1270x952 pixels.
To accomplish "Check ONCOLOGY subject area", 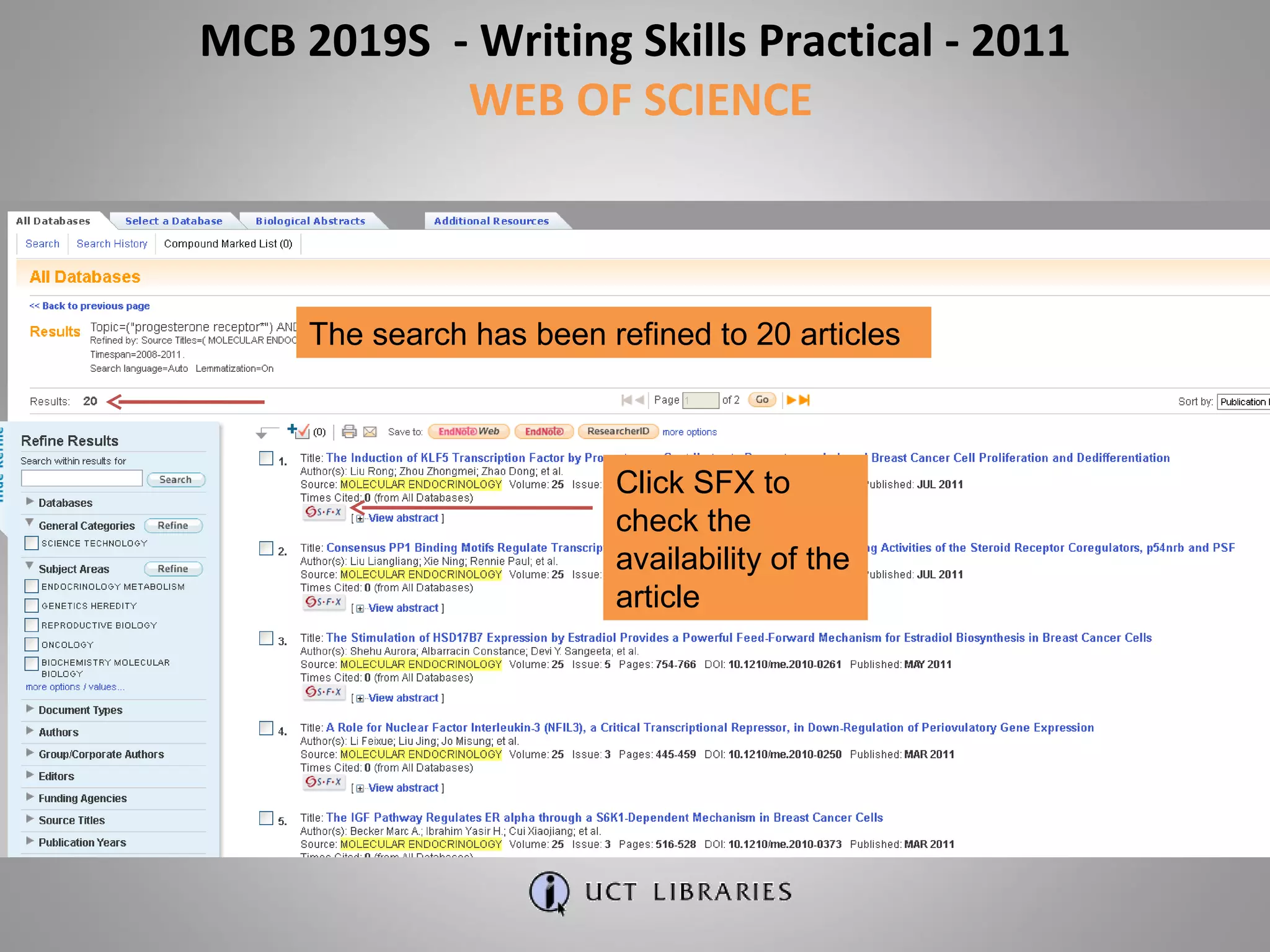I will [31, 645].
